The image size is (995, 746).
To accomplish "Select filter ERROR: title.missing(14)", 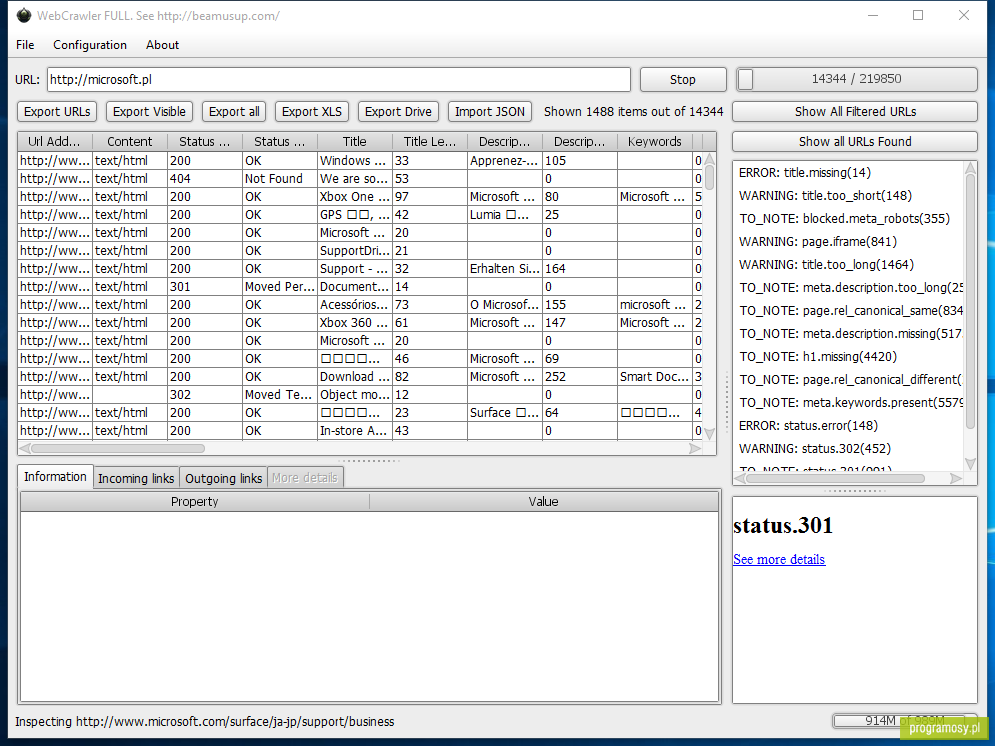I will 805,173.
